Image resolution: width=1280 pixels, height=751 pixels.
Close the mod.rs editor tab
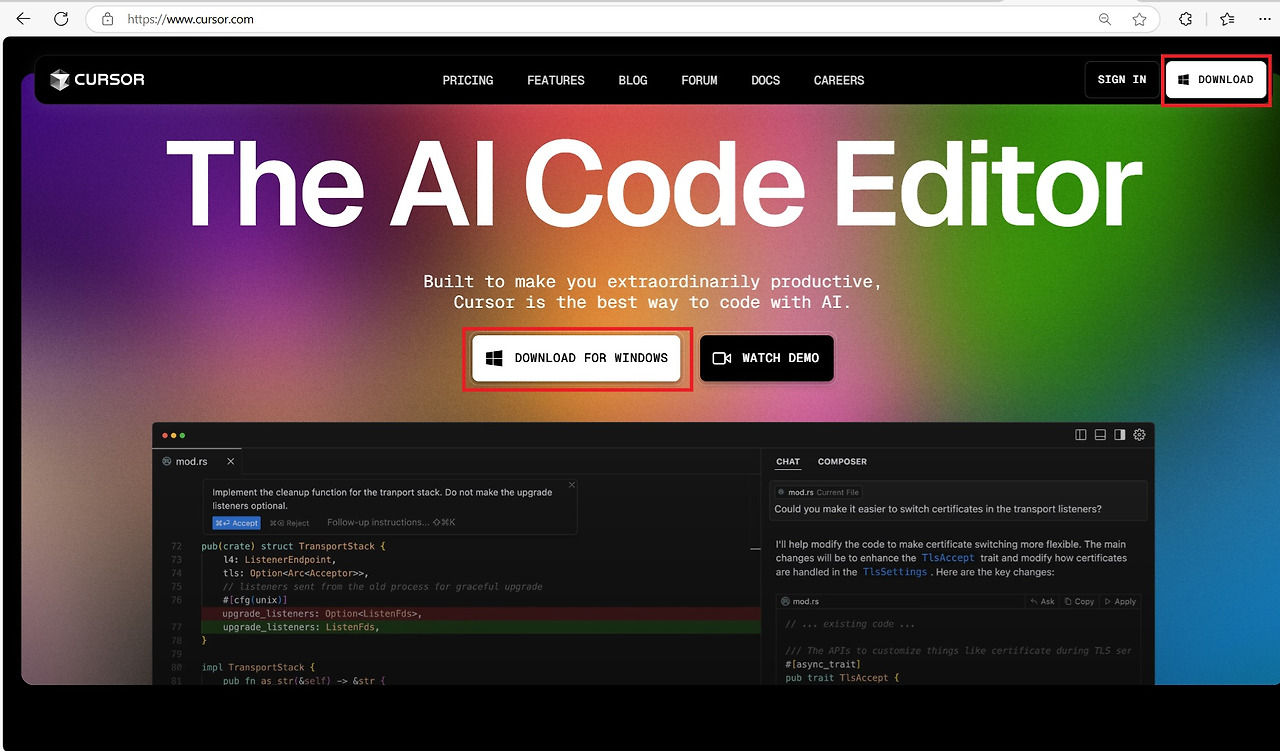click(231, 461)
